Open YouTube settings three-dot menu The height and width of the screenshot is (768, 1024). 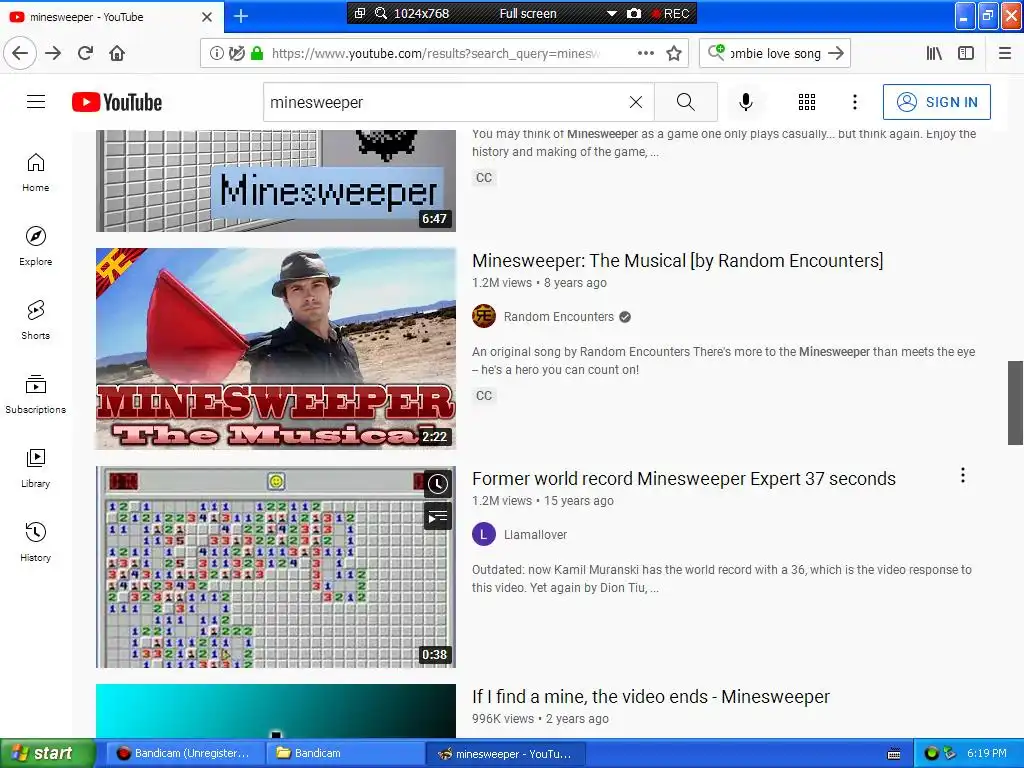click(855, 102)
